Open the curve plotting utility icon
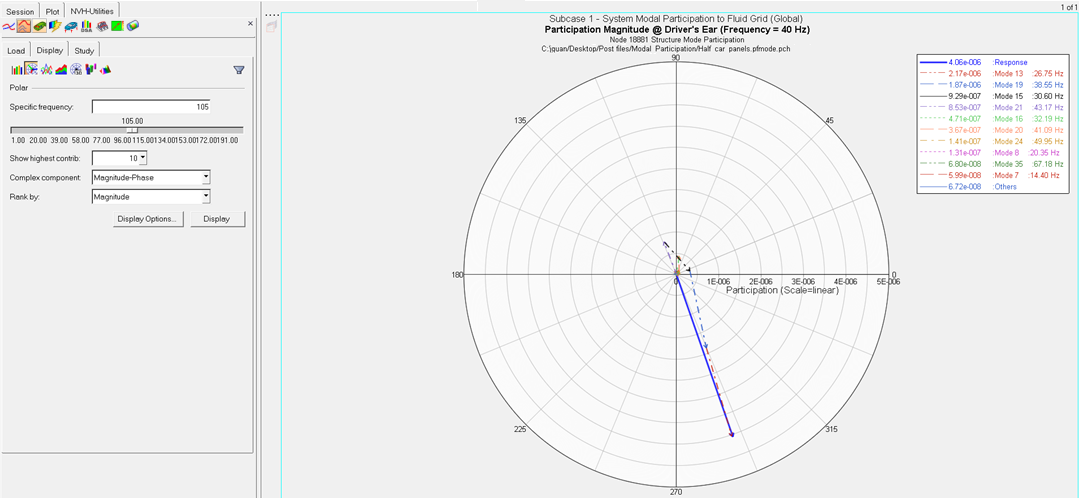This screenshot has width=1080, height=500. 9,26
